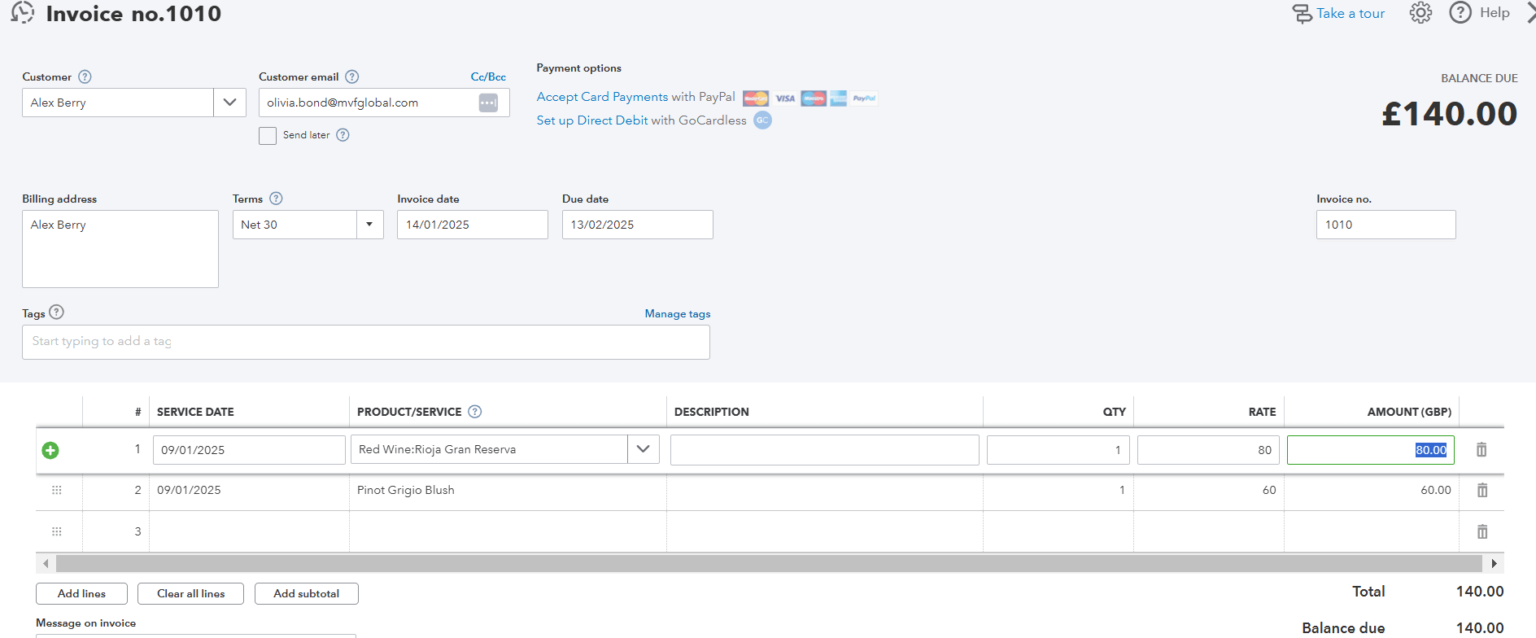Image resolution: width=1536 pixels, height=638 pixels.
Task: Start the Take a tour walkthrough
Action: click(1350, 13)
